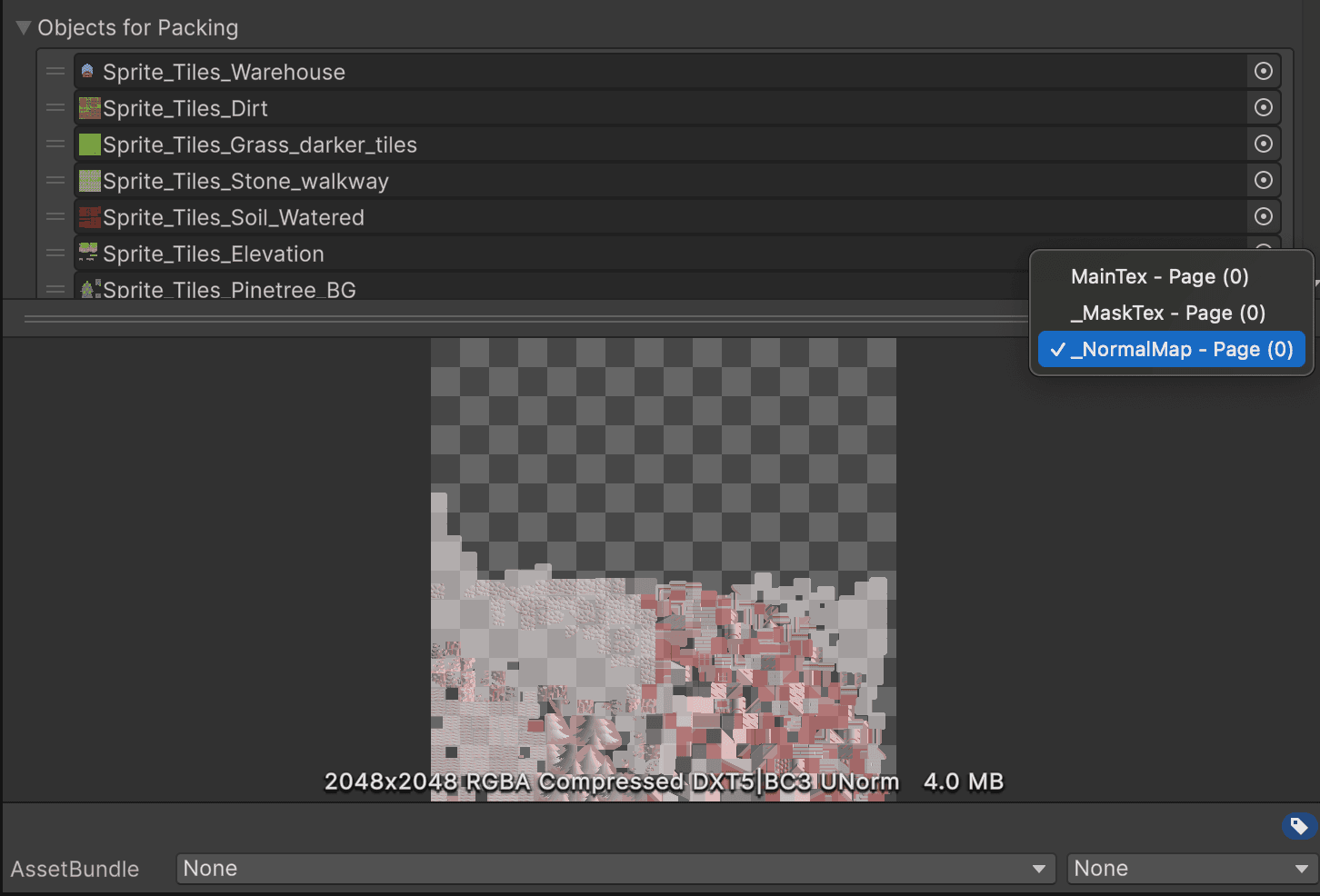
Task: Select _MaskTex - Page (0) from the menu
Action: [1168, 313]
